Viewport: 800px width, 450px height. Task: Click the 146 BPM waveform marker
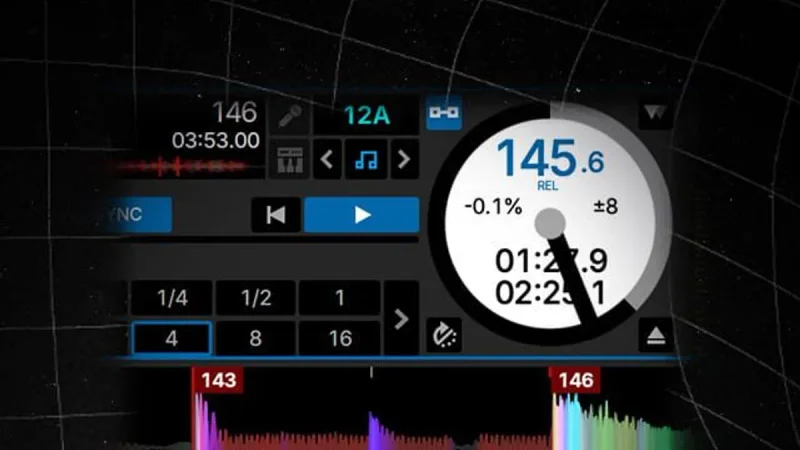click(575, 380)
